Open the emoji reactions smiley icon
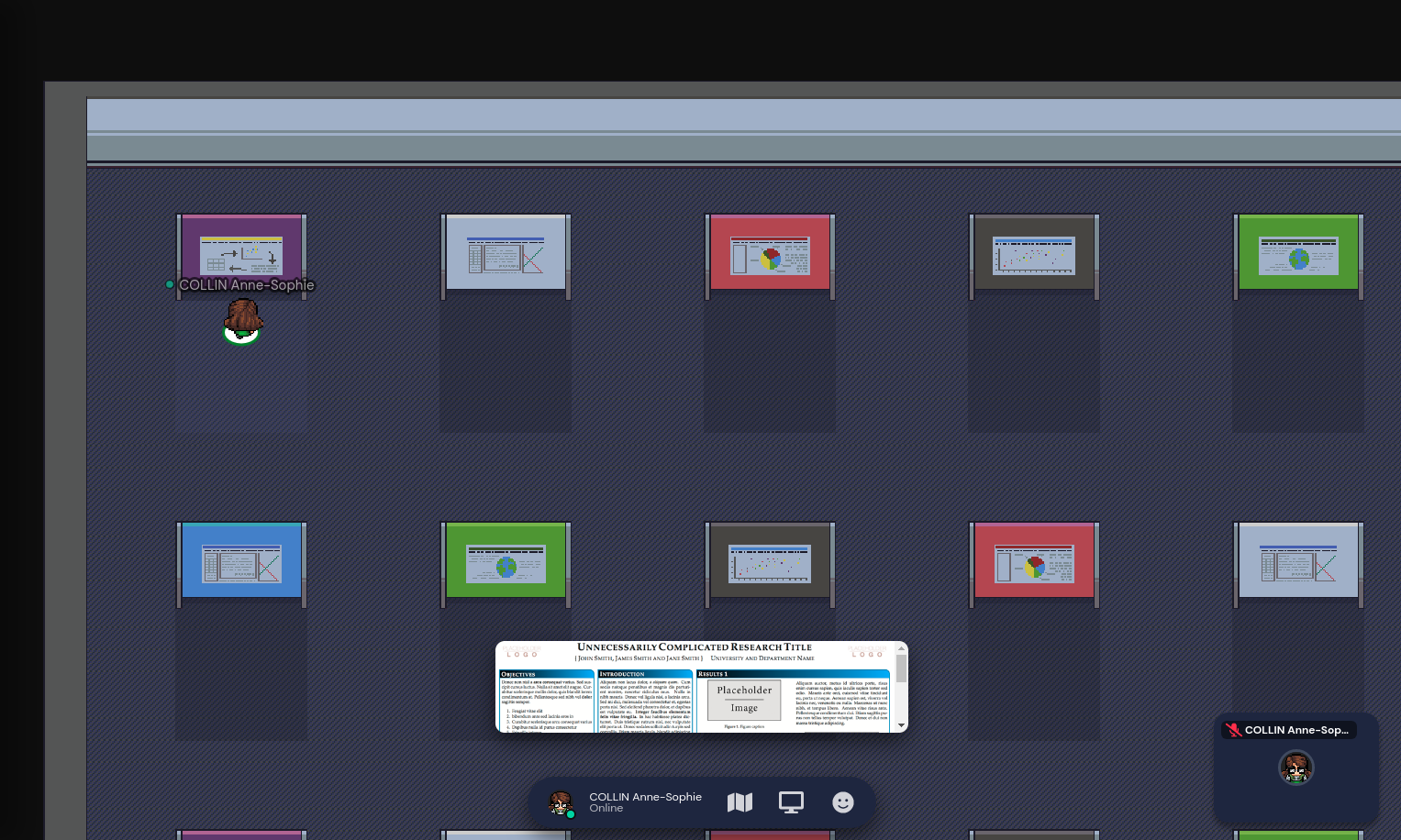Viewport: 1401px width, 840px height. coord(843,802)
